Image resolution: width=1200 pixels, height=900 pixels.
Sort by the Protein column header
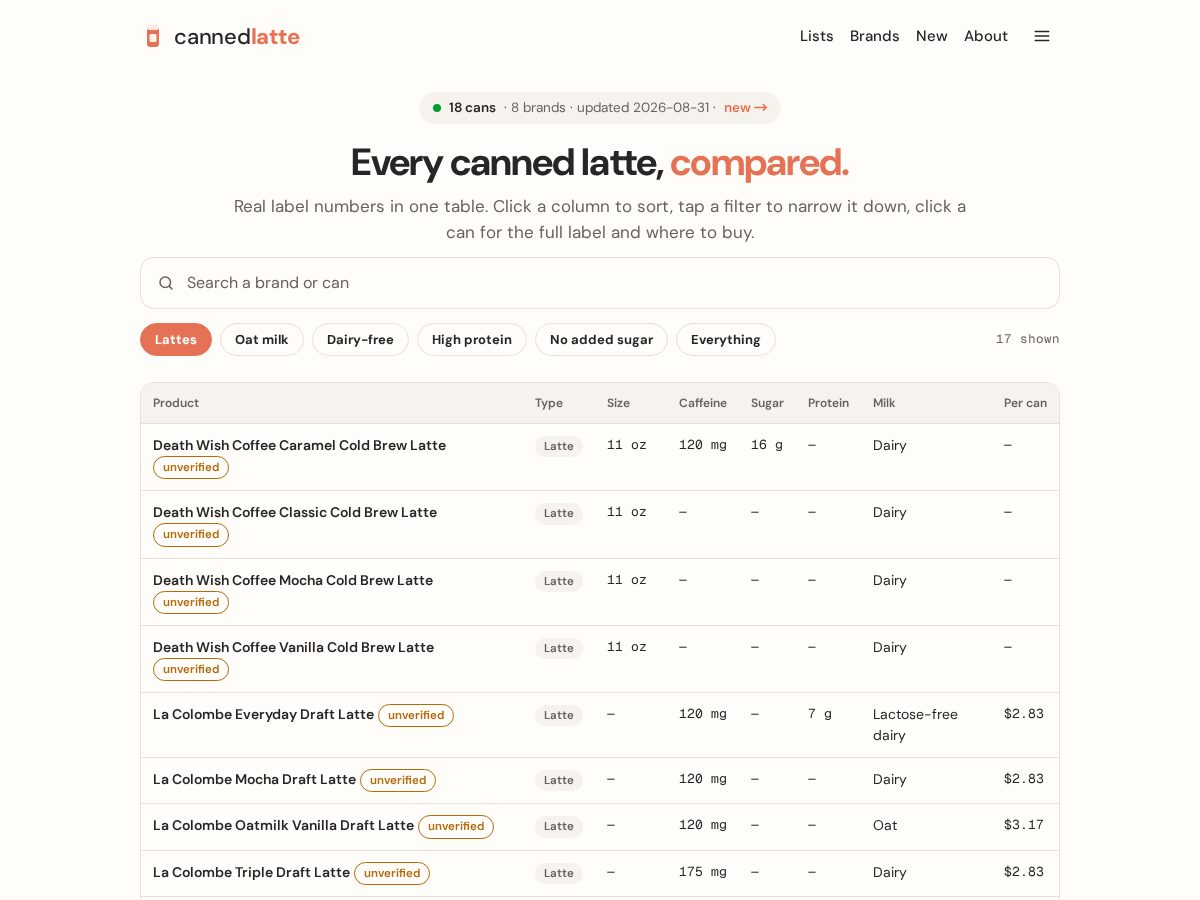point(828,403)
